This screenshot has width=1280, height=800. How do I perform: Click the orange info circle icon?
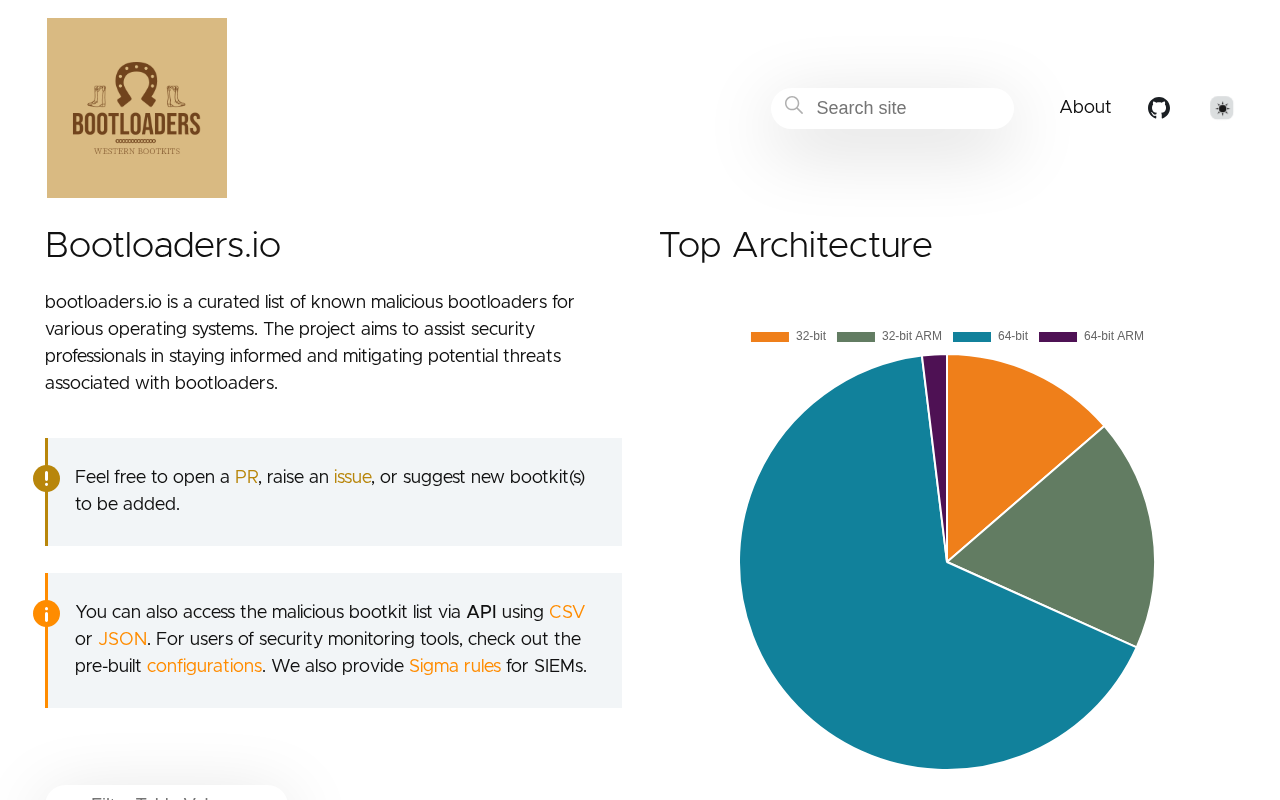click(x=46, y=613)
